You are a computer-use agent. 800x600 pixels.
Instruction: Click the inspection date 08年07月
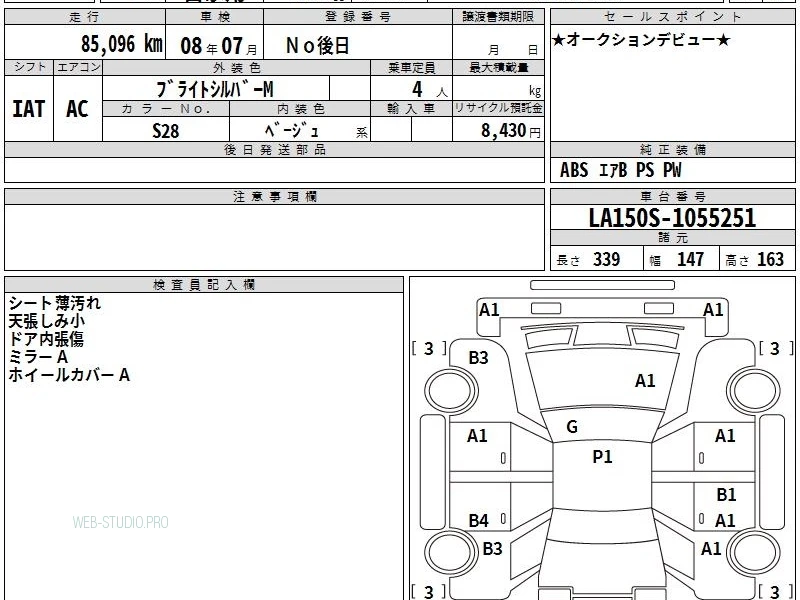point(219,46)
